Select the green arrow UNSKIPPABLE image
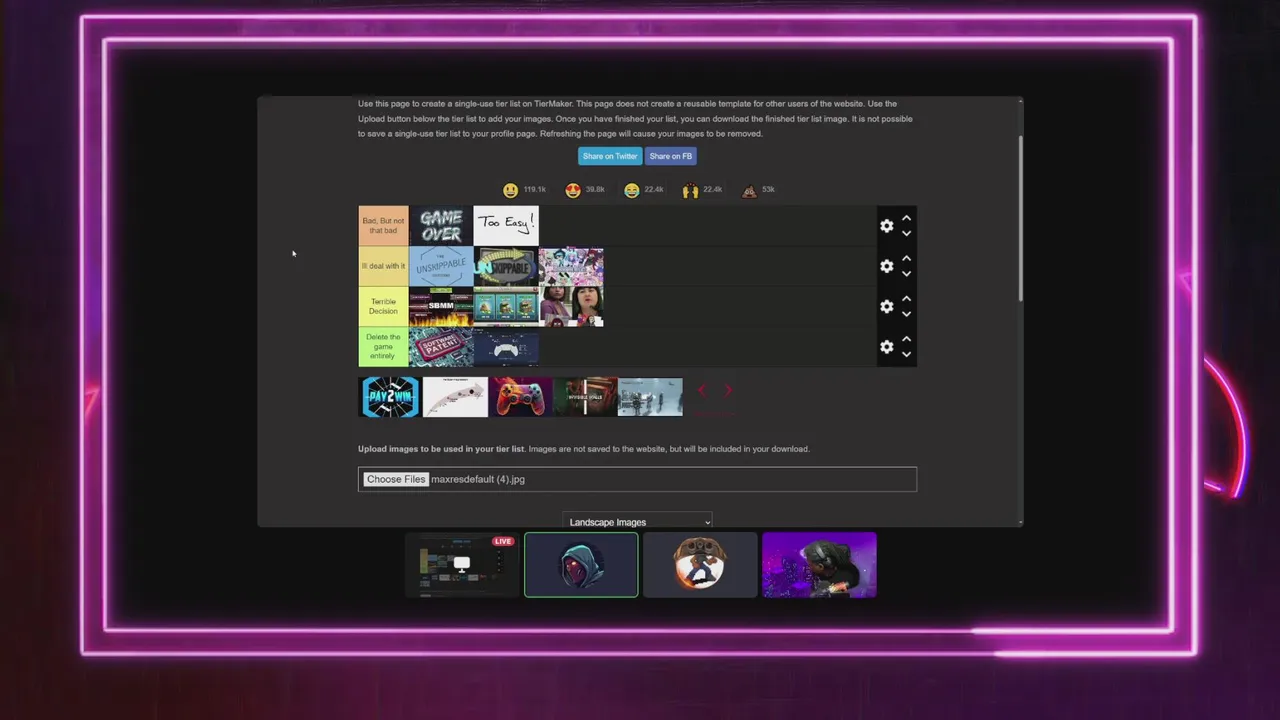The image size is (1280, 720). (506, 266)
